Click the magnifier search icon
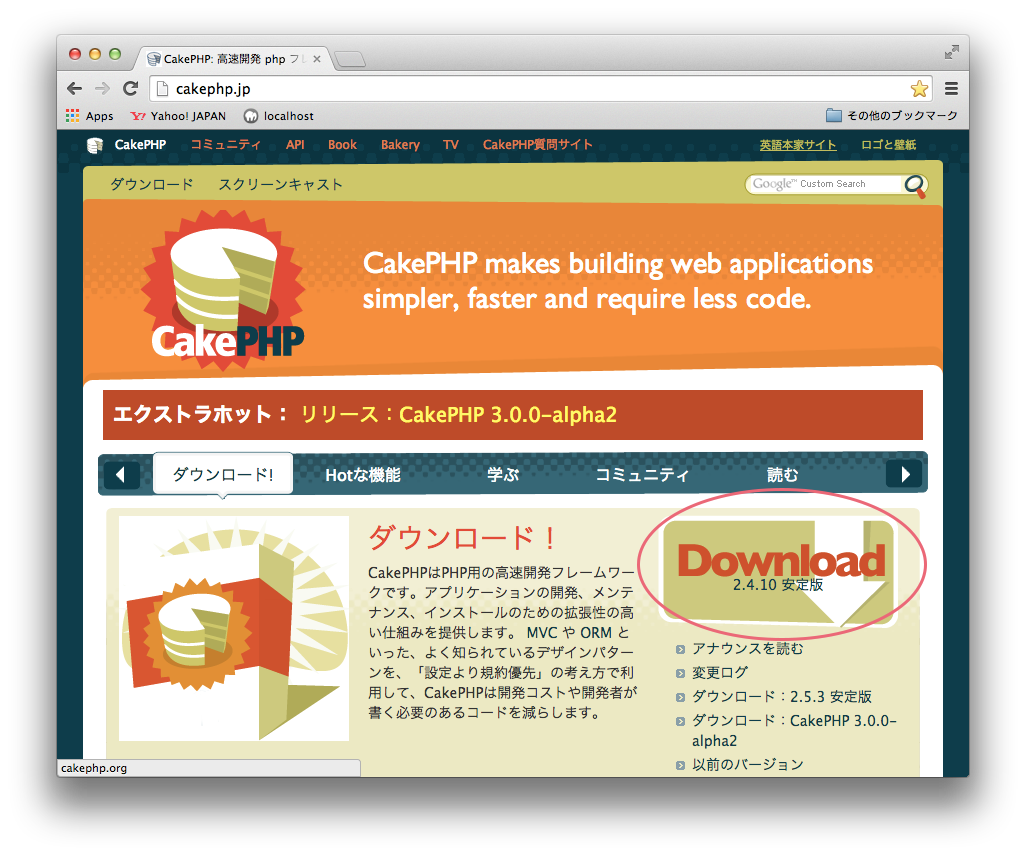This screenshot has height=856, width=1026. tap(915, 185)
